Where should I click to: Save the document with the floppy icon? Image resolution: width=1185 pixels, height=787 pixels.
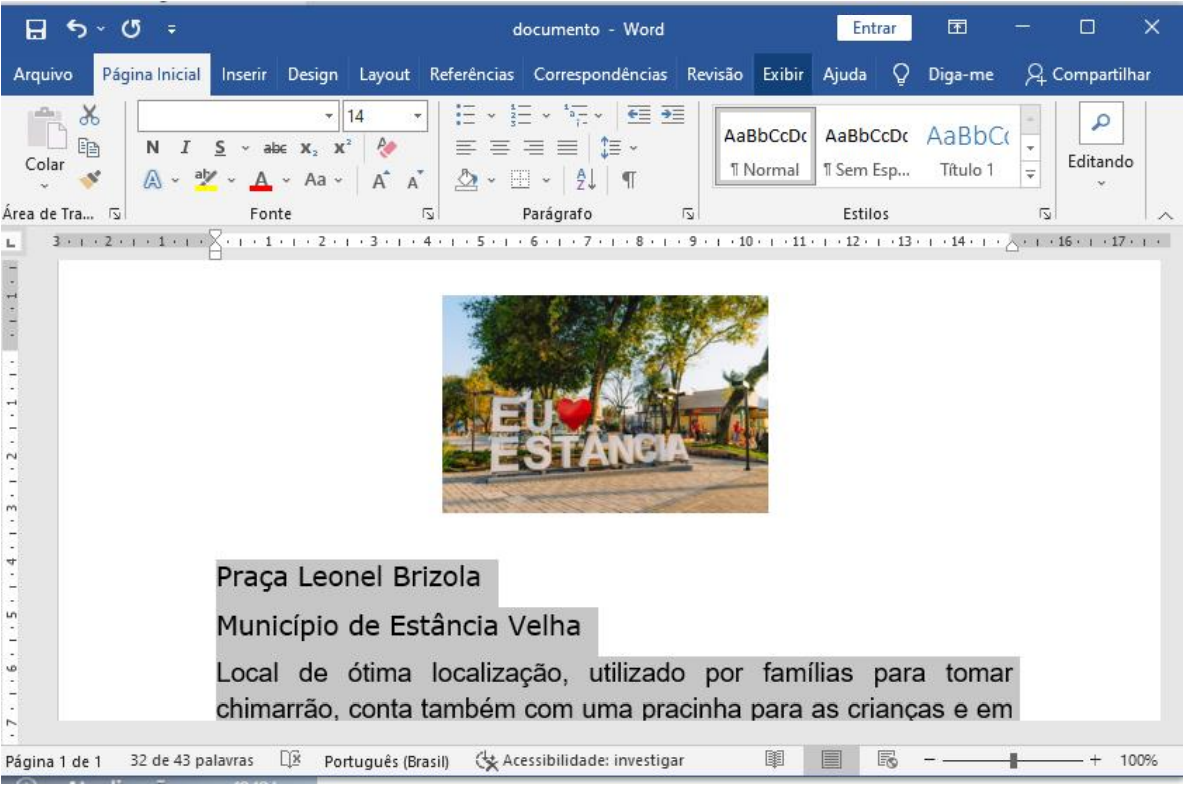[36, 29]
